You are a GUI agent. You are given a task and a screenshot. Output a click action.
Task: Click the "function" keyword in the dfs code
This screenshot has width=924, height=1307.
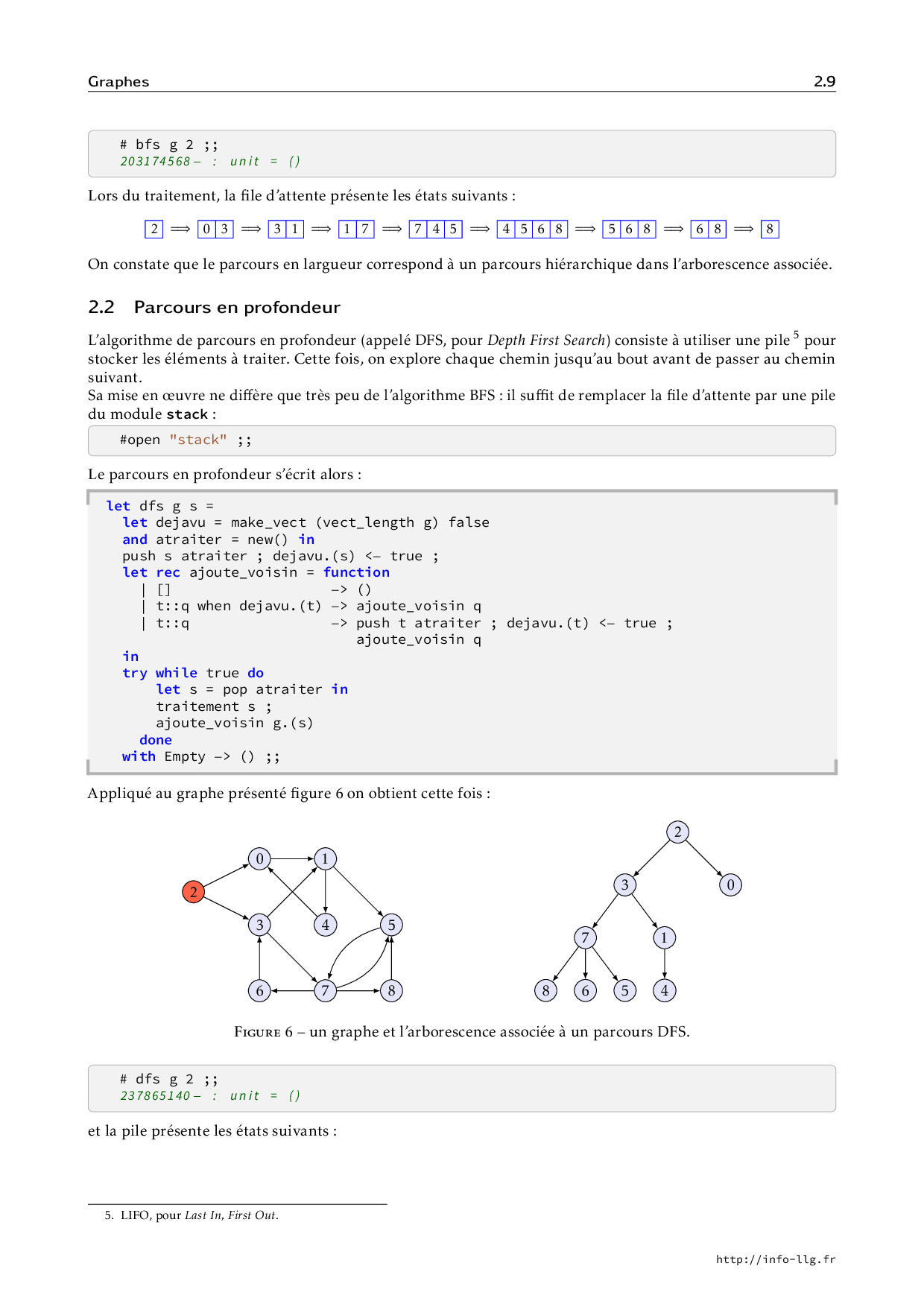click(356, 572)
